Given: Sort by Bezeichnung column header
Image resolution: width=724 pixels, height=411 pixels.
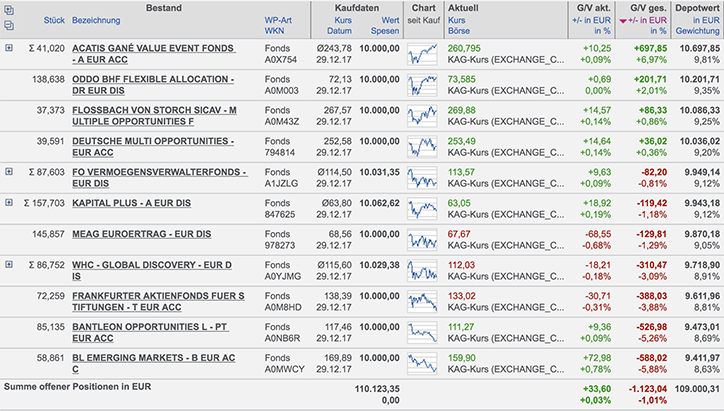Looking at the screenshot, I should click(x=96, y=20).
